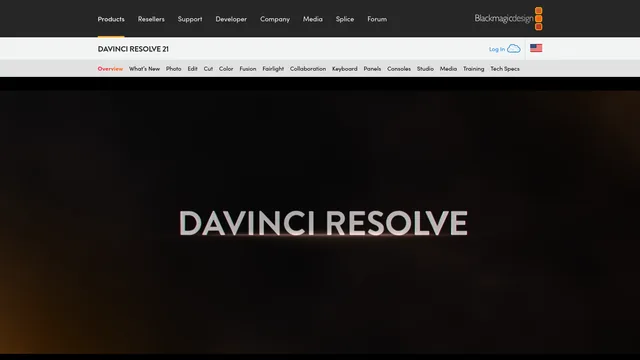Switch to the Photo tab
640x360 pixels.
point(173,69)
